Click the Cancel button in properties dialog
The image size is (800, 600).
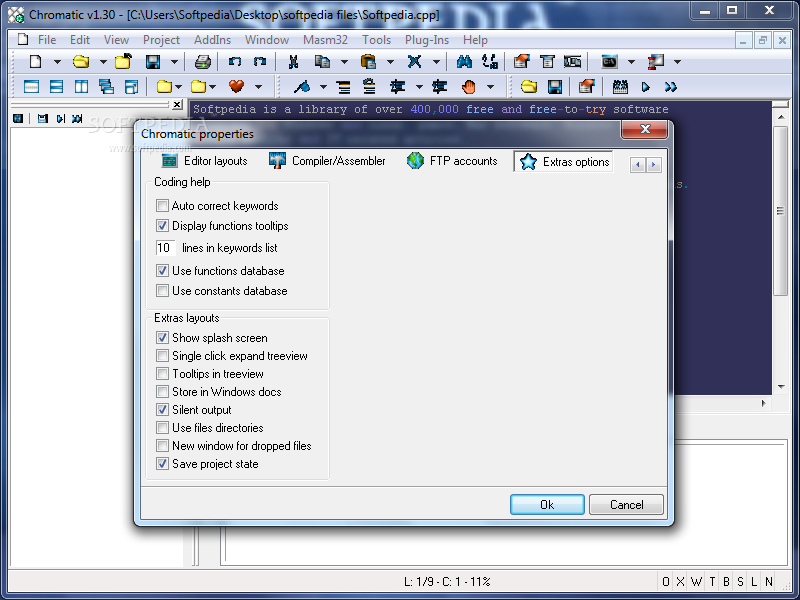tap(627, 505)
